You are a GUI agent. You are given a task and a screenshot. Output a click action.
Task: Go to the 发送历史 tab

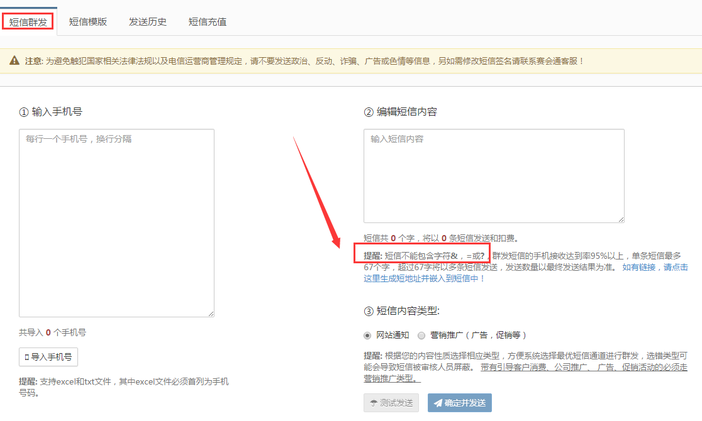click(148, 21)
